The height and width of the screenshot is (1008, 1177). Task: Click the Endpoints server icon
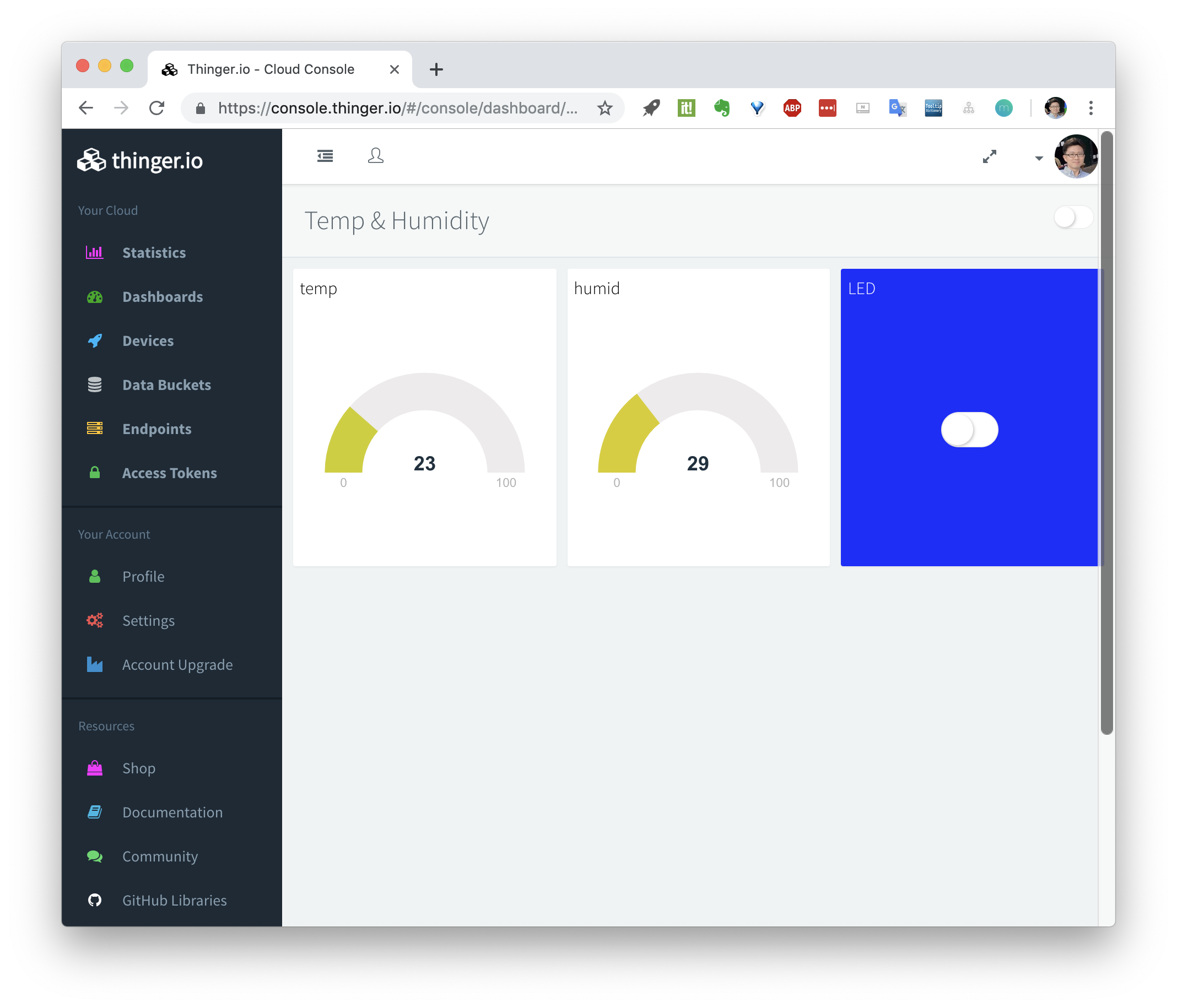point(94,429)
